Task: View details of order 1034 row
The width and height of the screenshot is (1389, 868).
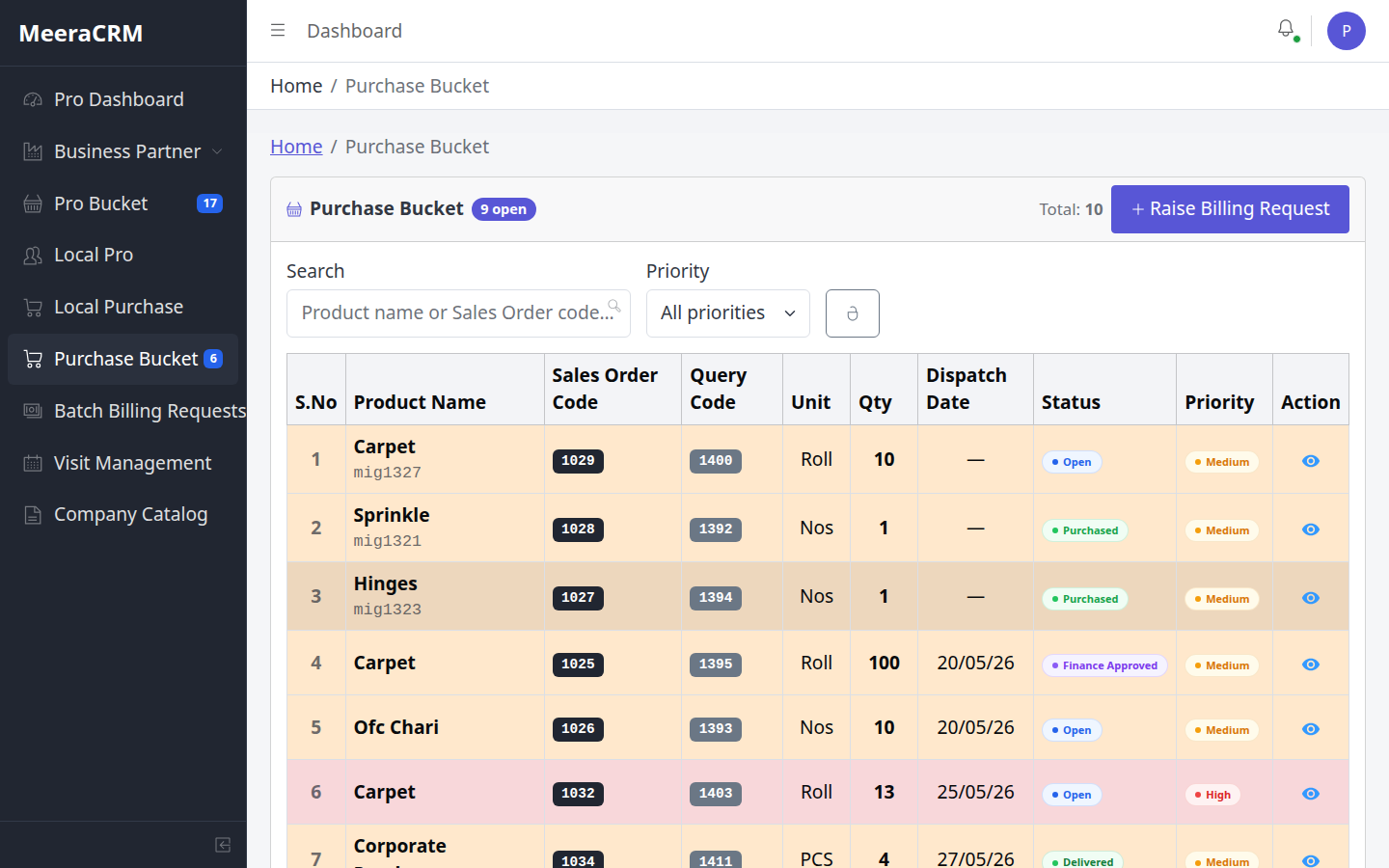Action: click(1310, 860)
